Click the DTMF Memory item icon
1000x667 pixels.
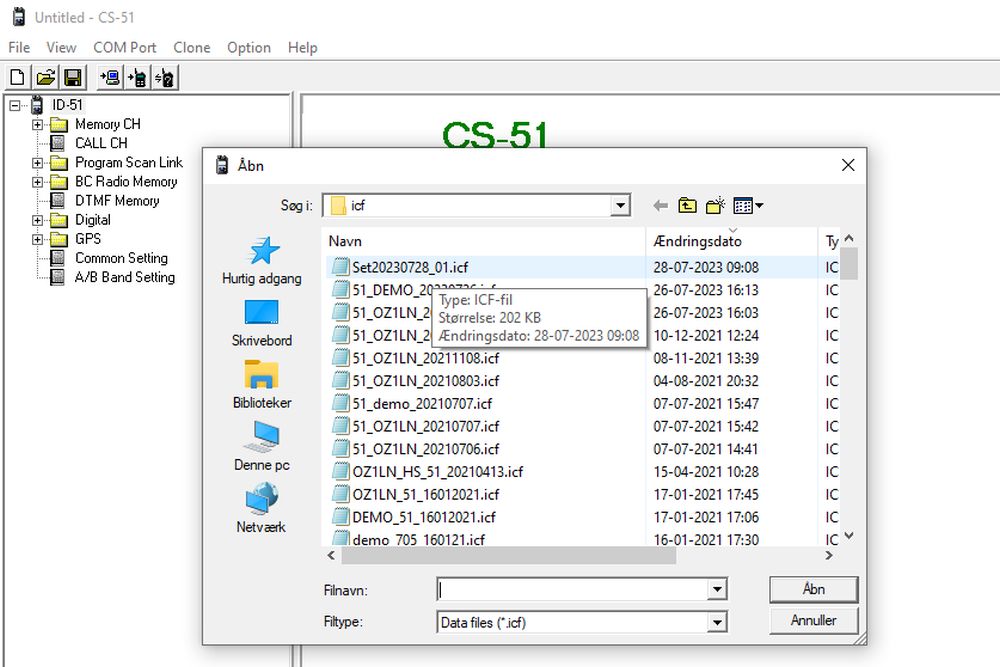[x=57, y=201]
